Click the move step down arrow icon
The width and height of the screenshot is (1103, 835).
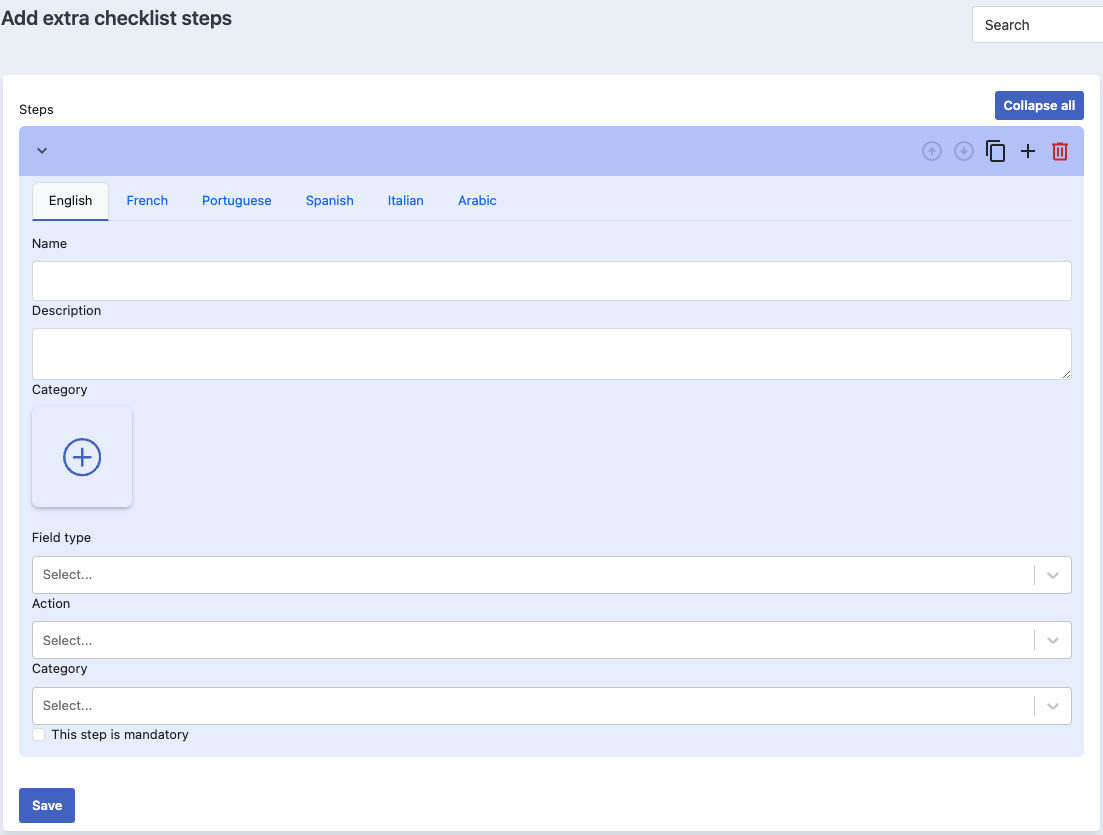964,151
